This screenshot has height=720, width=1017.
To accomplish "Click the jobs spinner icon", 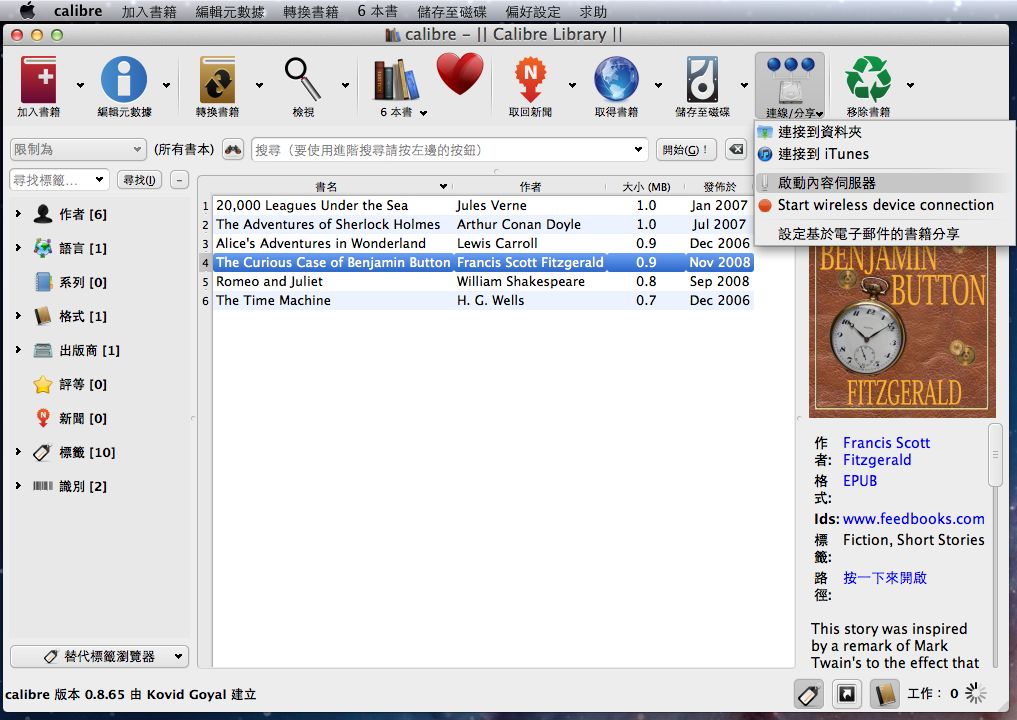I will [975, 693].
